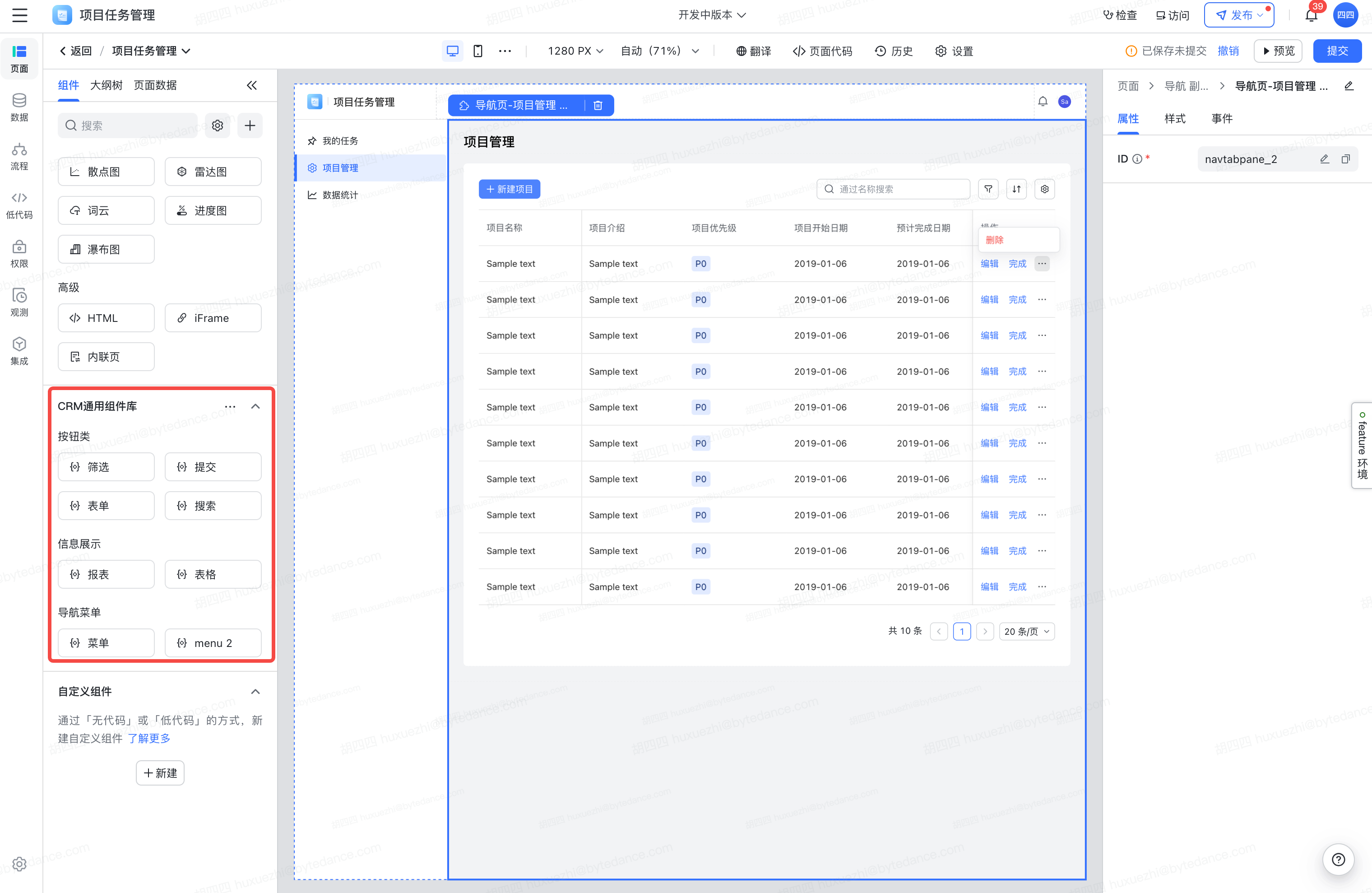The width and height of the screenshot is (1372, 893).
Task: Open the 发布 publish dropdown
Action: coord(1239,15)
